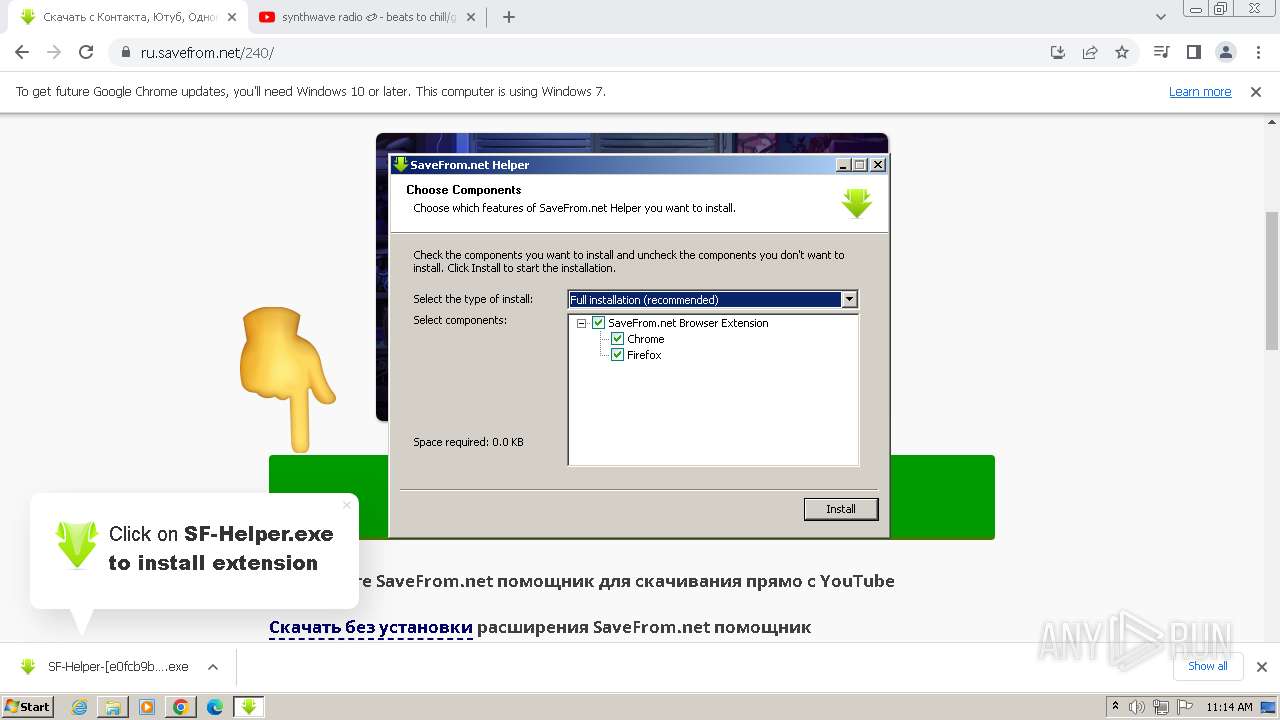This screenshot has width=1280, height=720.
Task: Dismiss the Chrome update notification bar
Action: [1256, 91]
